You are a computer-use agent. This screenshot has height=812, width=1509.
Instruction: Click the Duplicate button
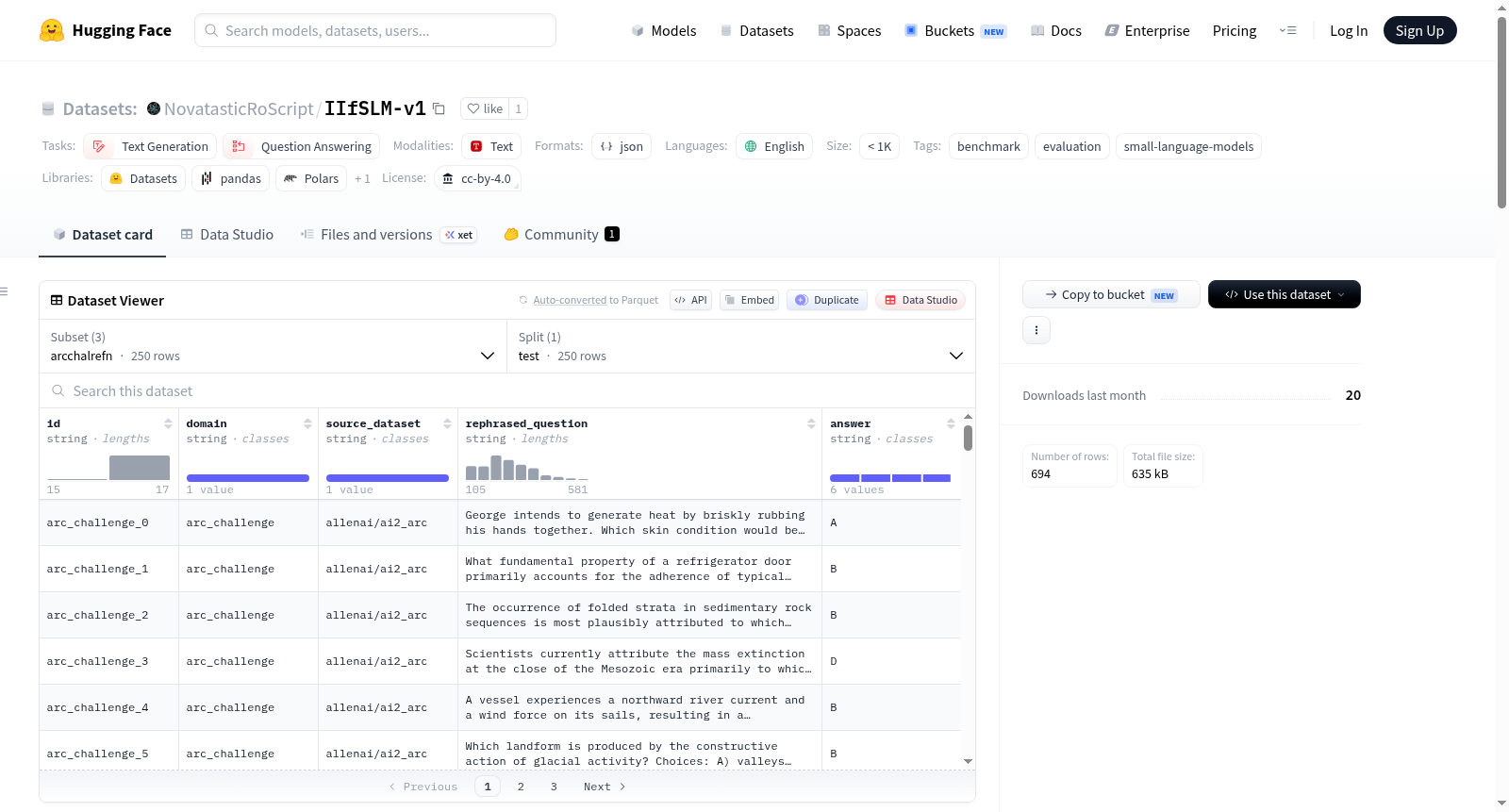click(x=827, y=300)
